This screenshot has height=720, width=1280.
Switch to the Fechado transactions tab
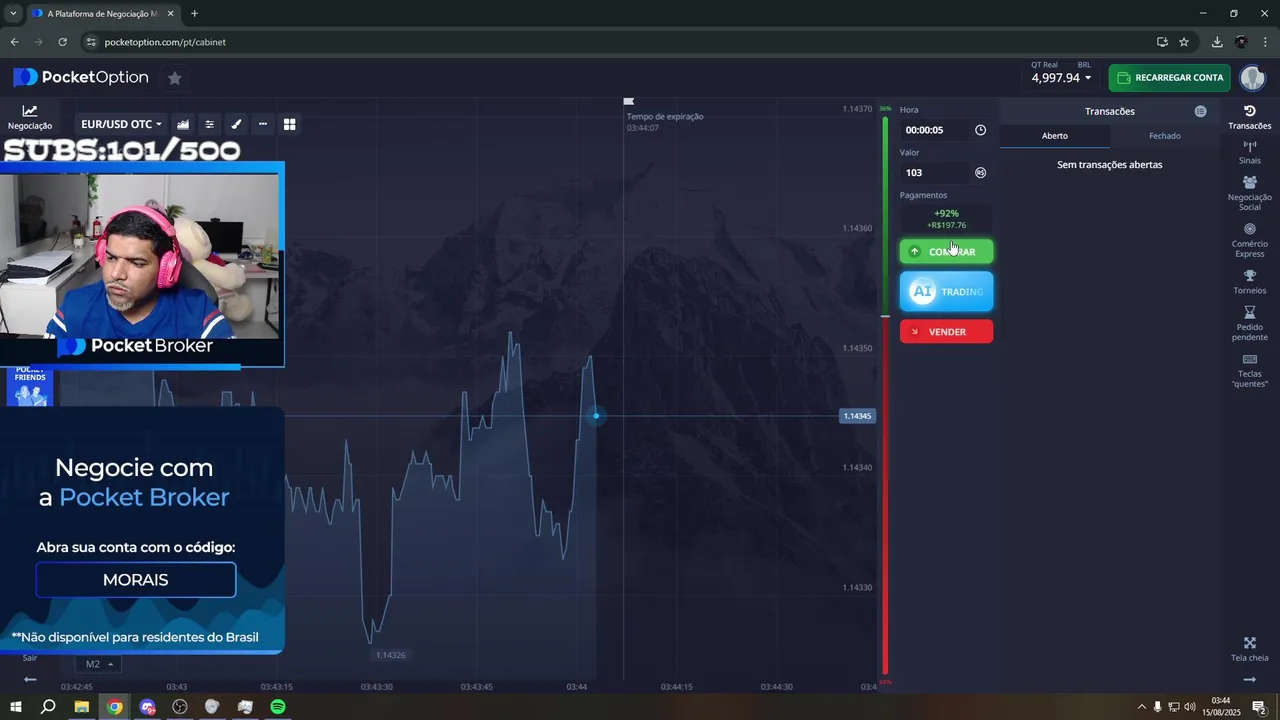pyautogui.click(x=1165, y=136)
